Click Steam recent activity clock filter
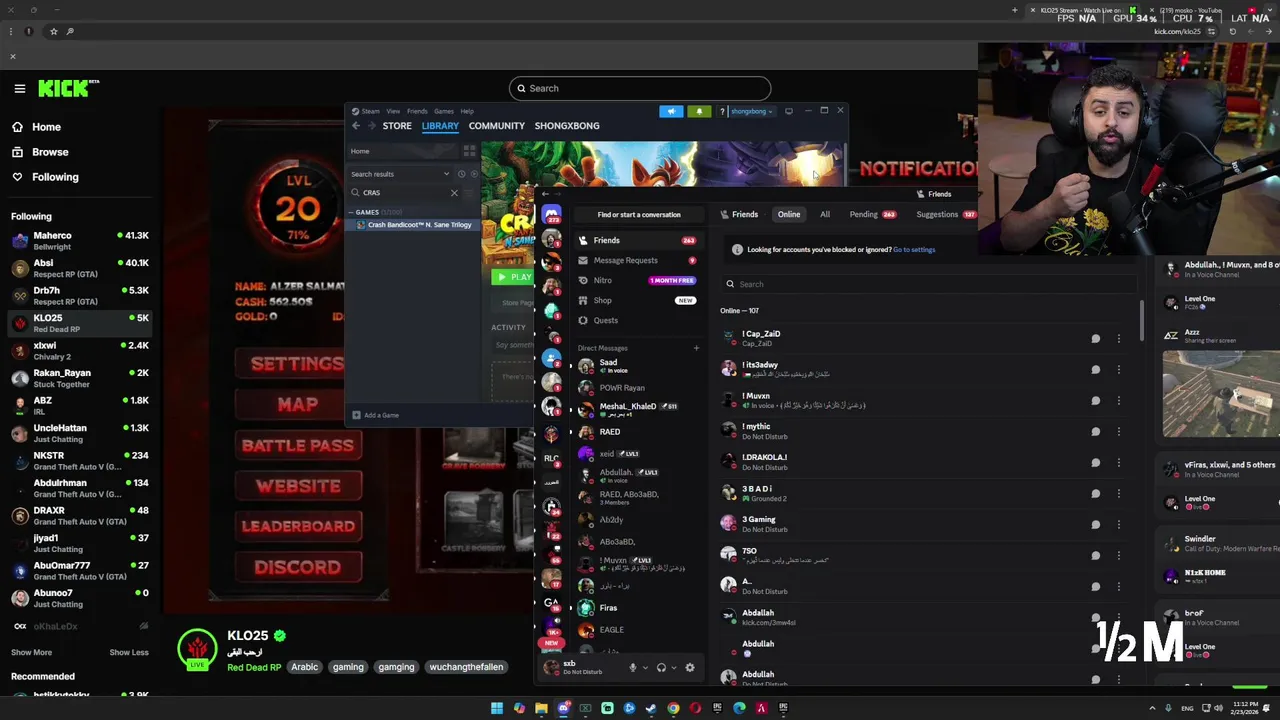Viewport: 1280px width, 720px height. click(x=461, y=174)
